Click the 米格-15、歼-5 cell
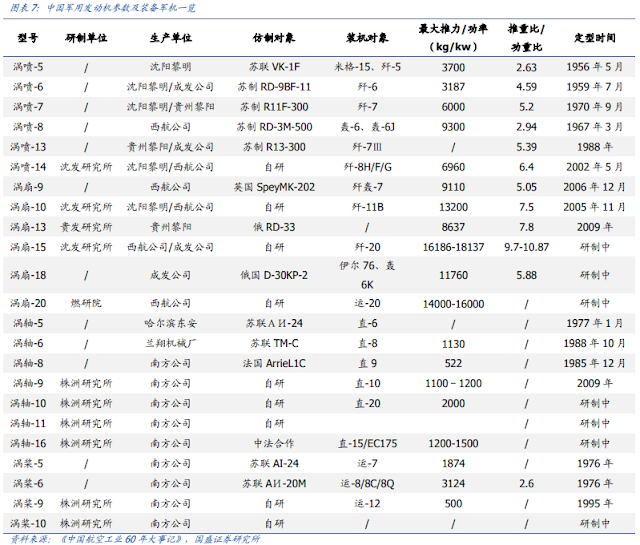640x545 pixels. tap(367, 67)
